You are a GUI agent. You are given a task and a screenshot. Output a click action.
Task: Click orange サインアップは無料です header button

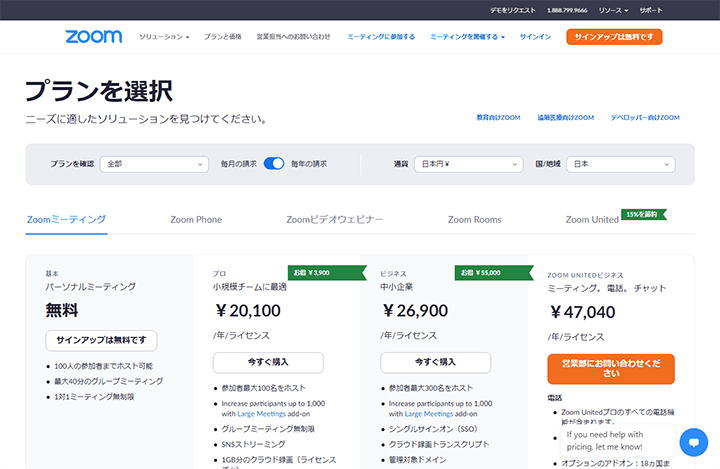coord(613,37)
